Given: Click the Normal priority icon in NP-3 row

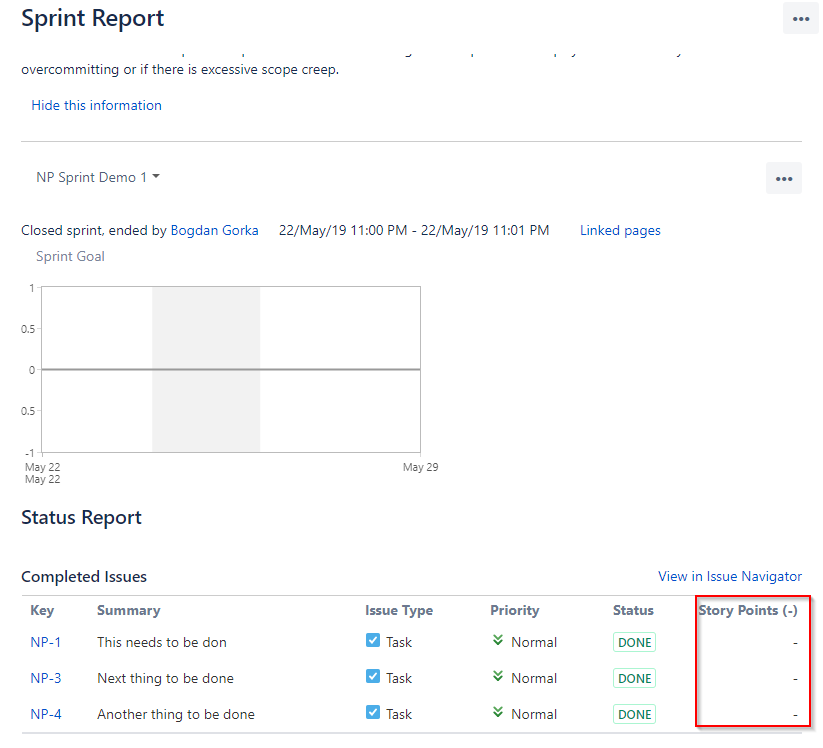Looking at the screenshot, I should tap(498, 676).
